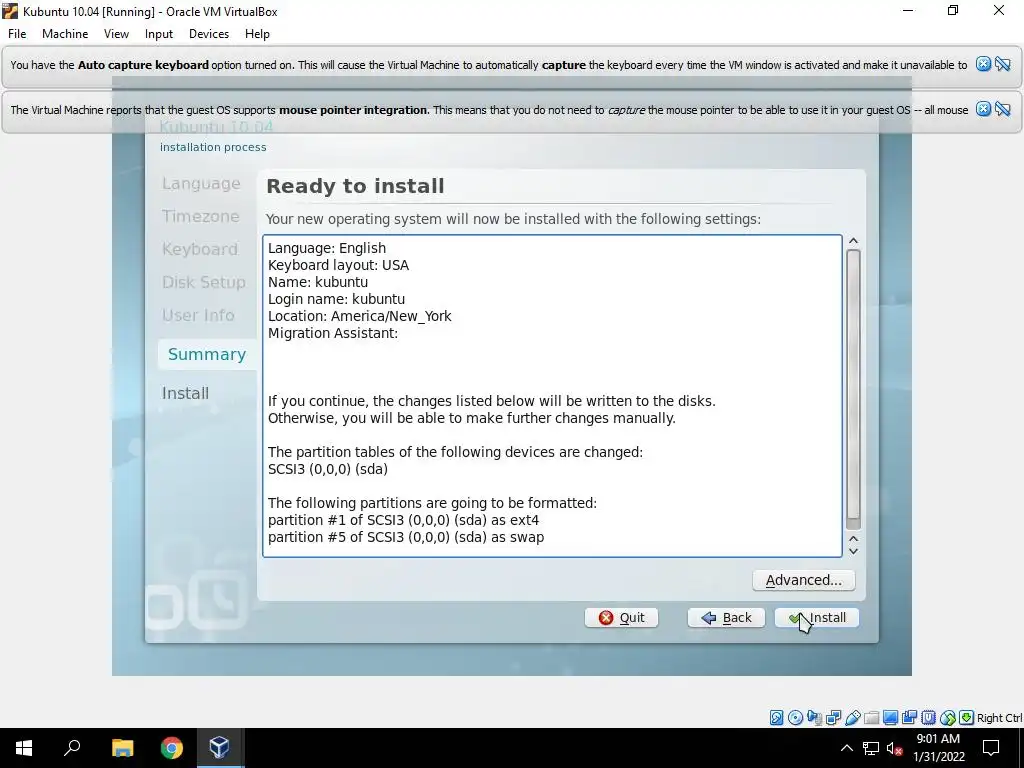Click the network adapters status icon
The width and height of the screenshot is (1024, 768).
[x=833, y=718]
